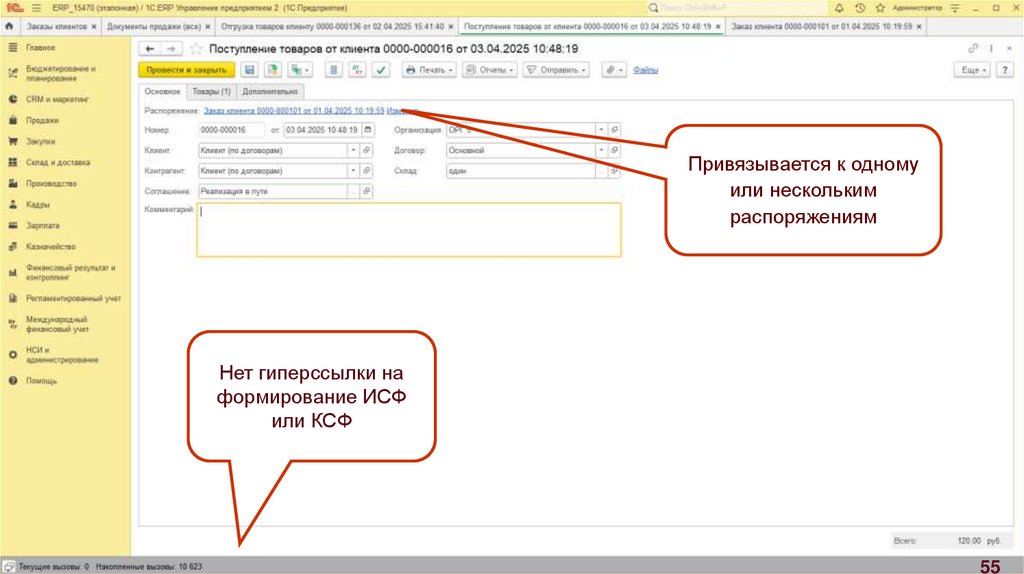1024x574 pixels.
Task: Open the Клиент field's linked record icon
Action: [x=366, y=150]
